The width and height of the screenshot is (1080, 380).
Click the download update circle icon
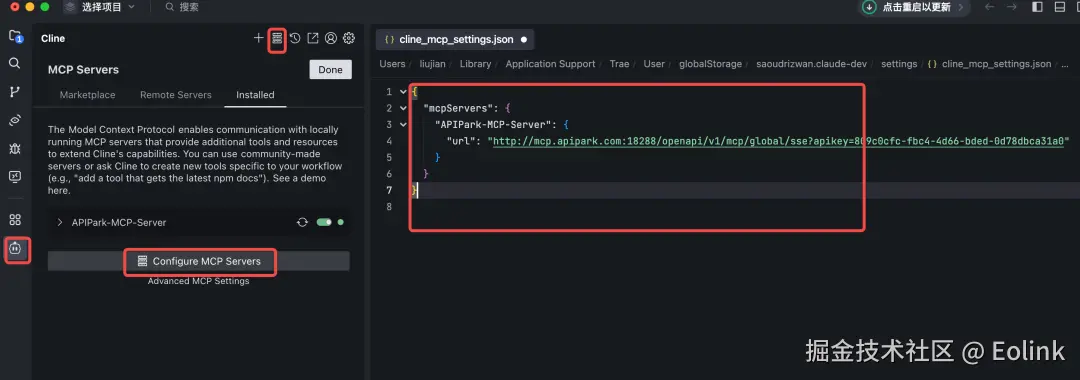coord(869,7)
